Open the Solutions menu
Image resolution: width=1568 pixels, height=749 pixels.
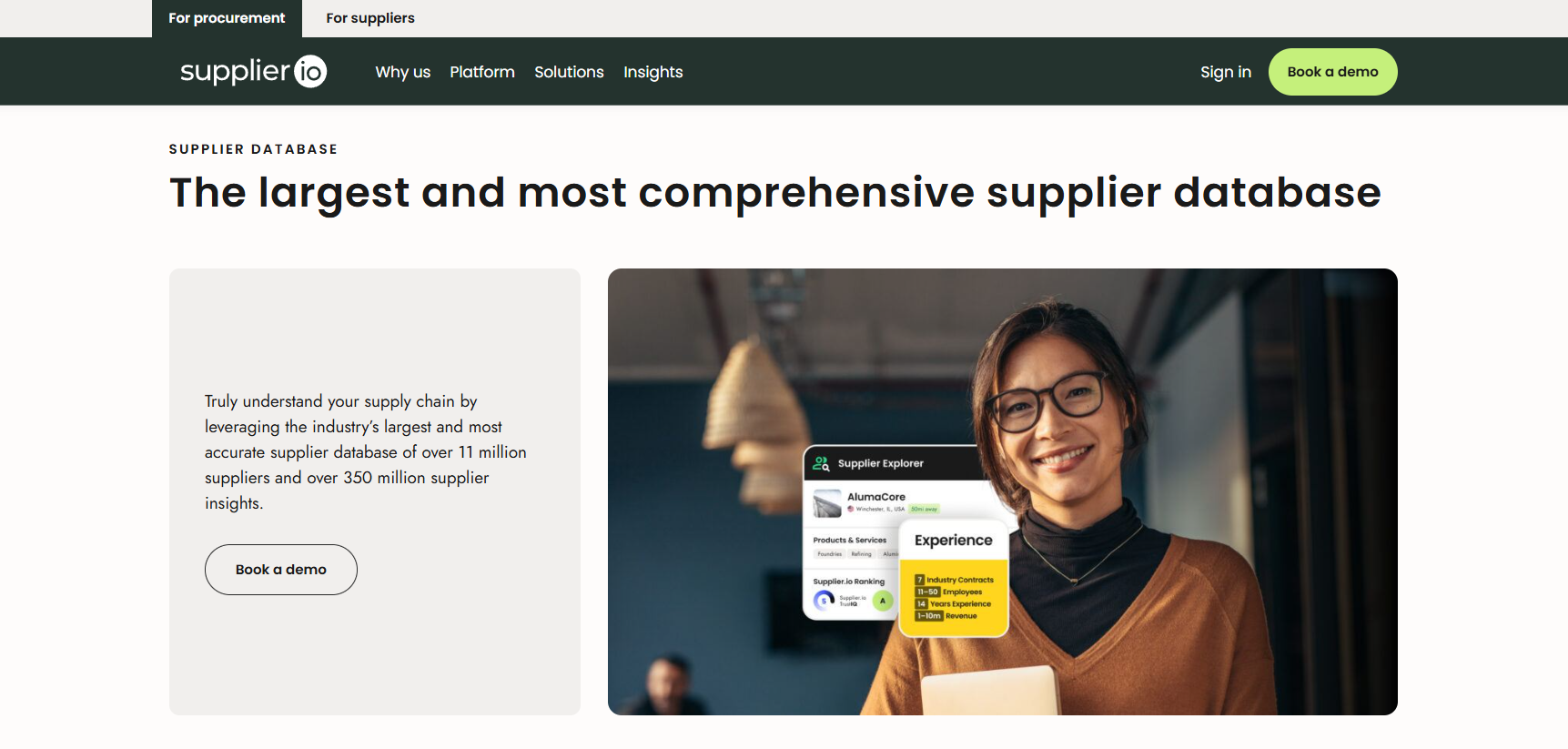569,72
